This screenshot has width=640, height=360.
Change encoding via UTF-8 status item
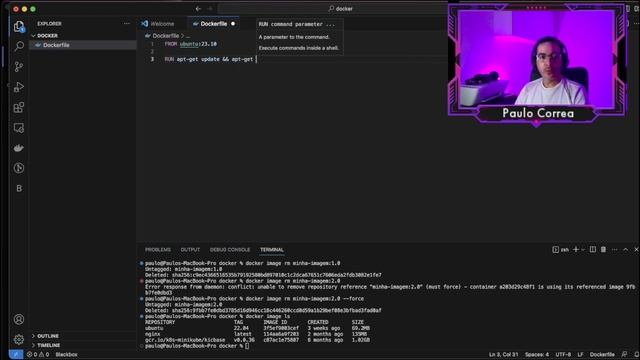[563, 354]
